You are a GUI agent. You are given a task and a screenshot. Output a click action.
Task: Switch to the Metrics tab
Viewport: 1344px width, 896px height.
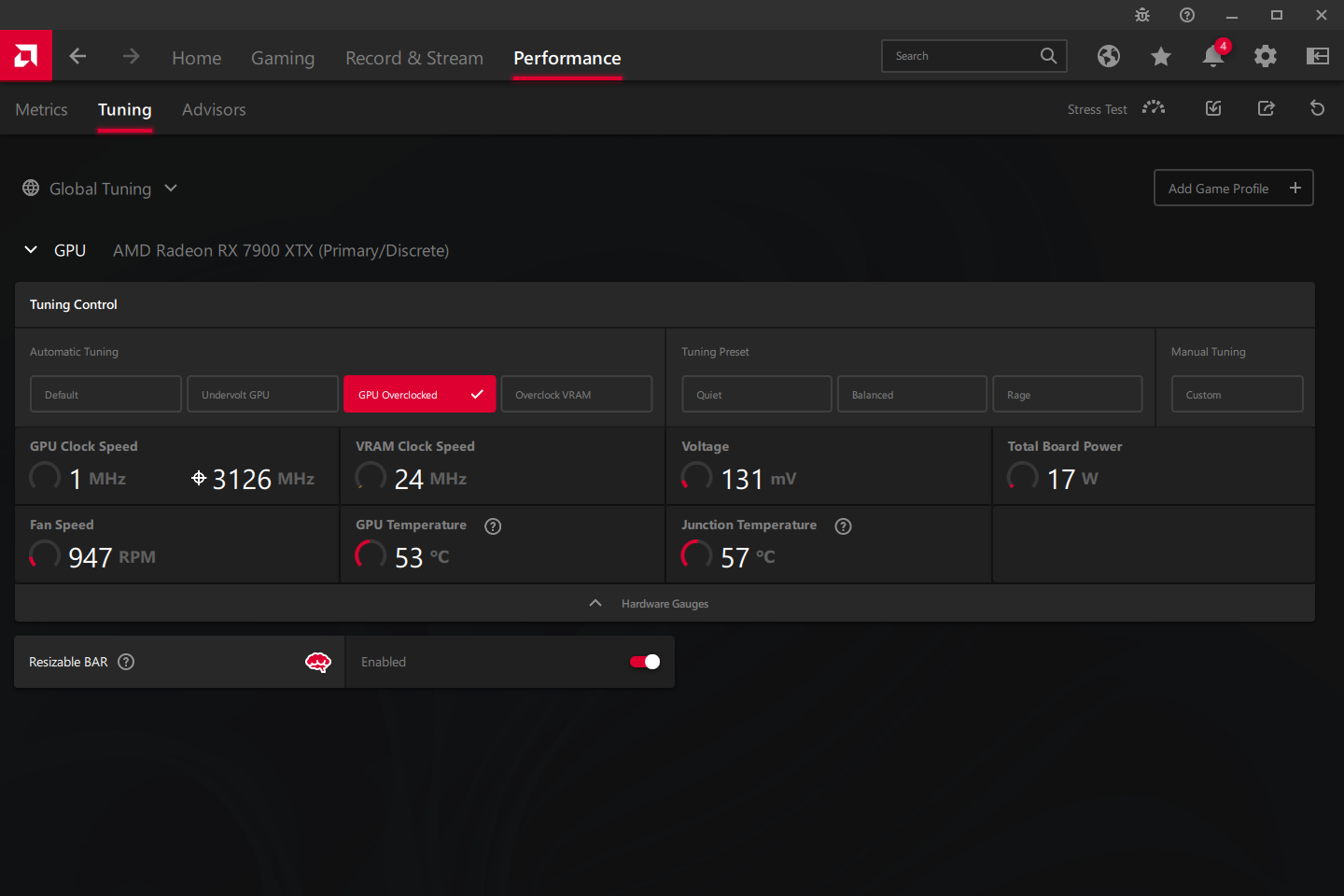42,109
